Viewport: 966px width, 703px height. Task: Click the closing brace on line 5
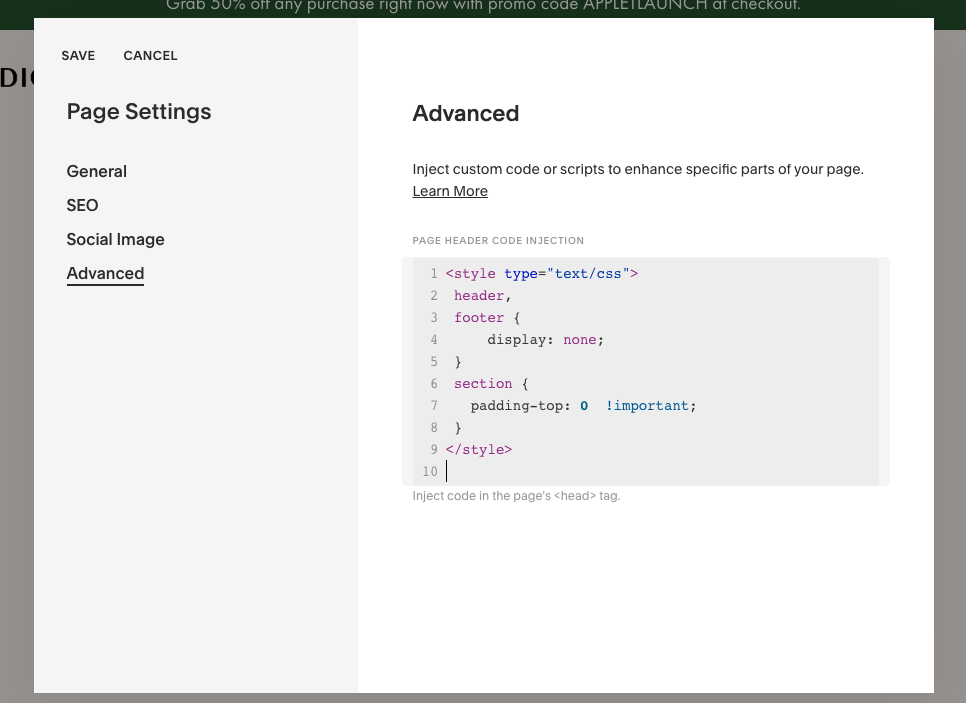[458, 362]
